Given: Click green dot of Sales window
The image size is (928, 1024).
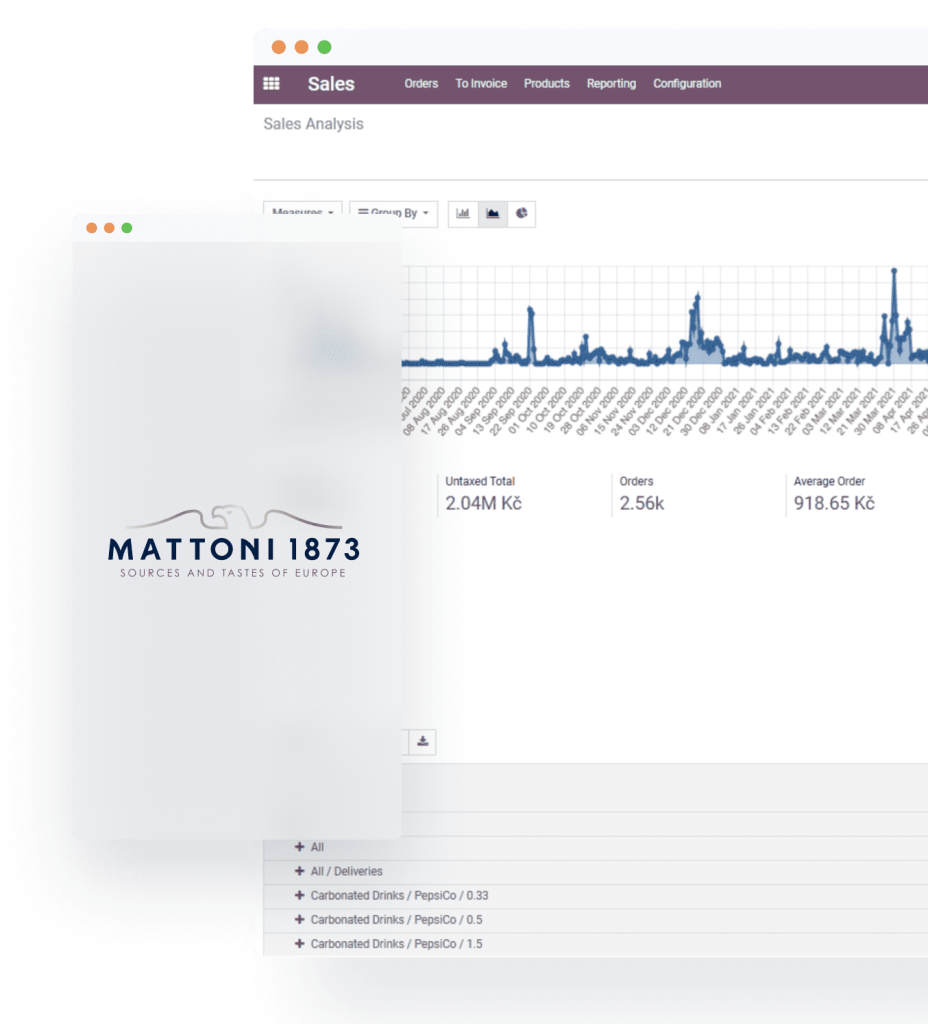Looking at the screenshot, I should [324, 47].
